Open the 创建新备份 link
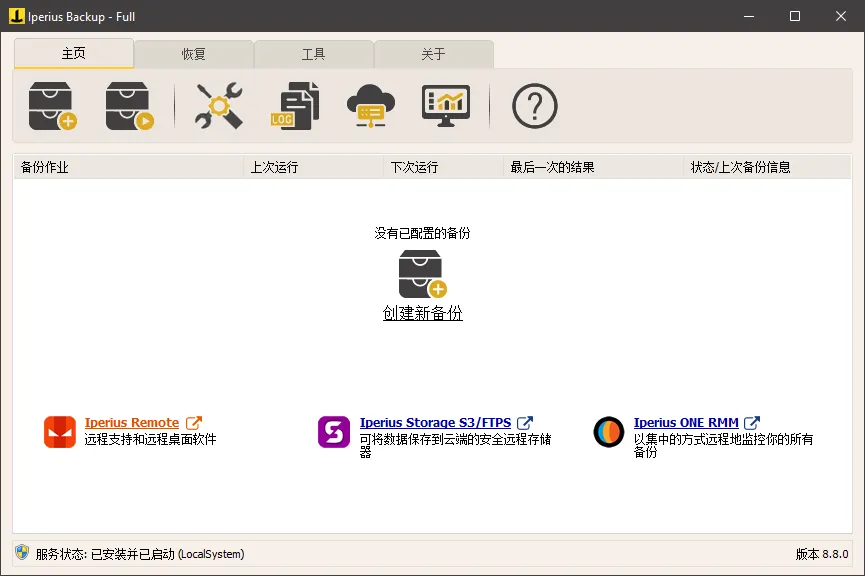865x576 pixels. [x=421, y=312]
